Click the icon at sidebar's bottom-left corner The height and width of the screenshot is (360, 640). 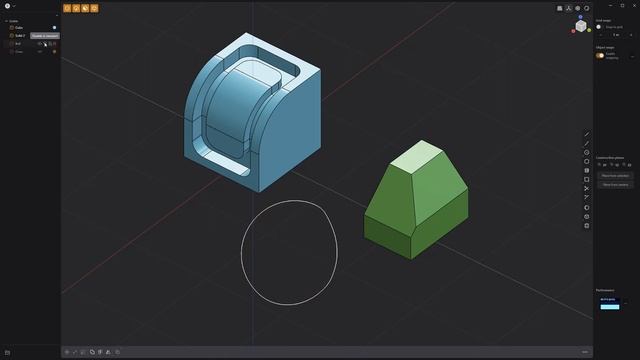pyautogui.click(x=7, y=353)
